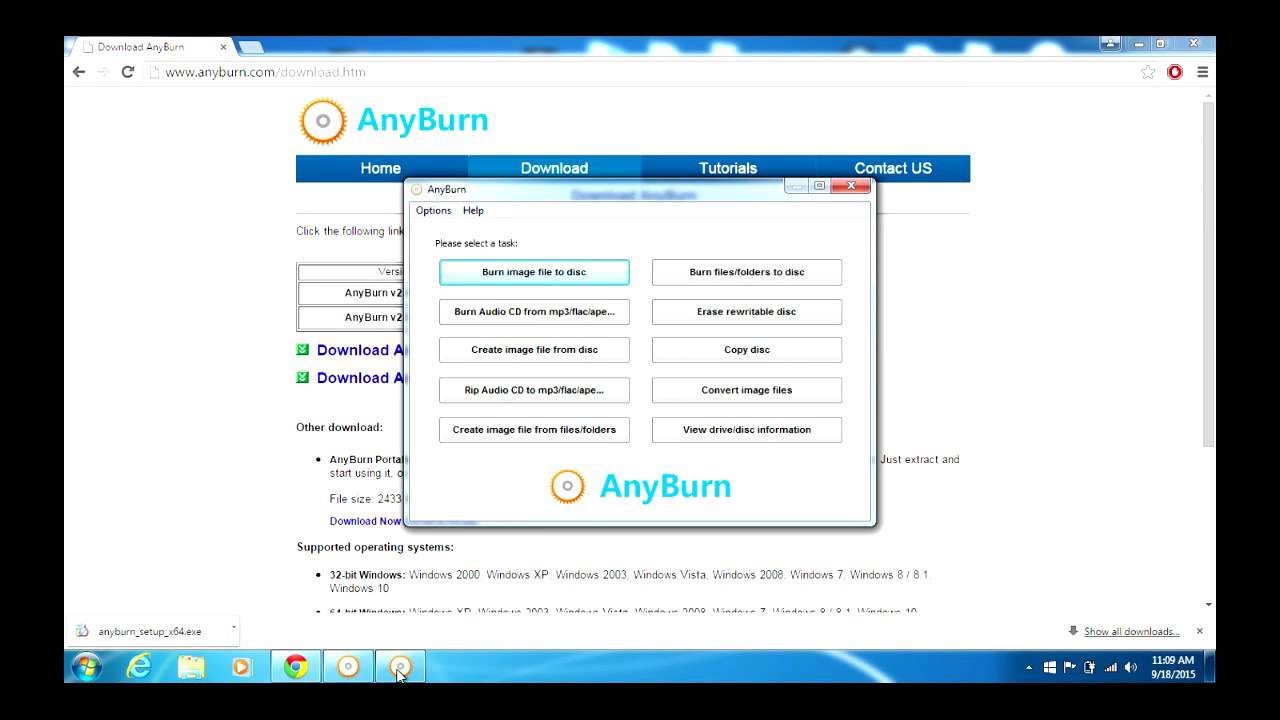This screenshot has width=1280, height=720.
Task: Choose Burn files/folders to disc
Action: pyautogui.click(x=747, y=272)
